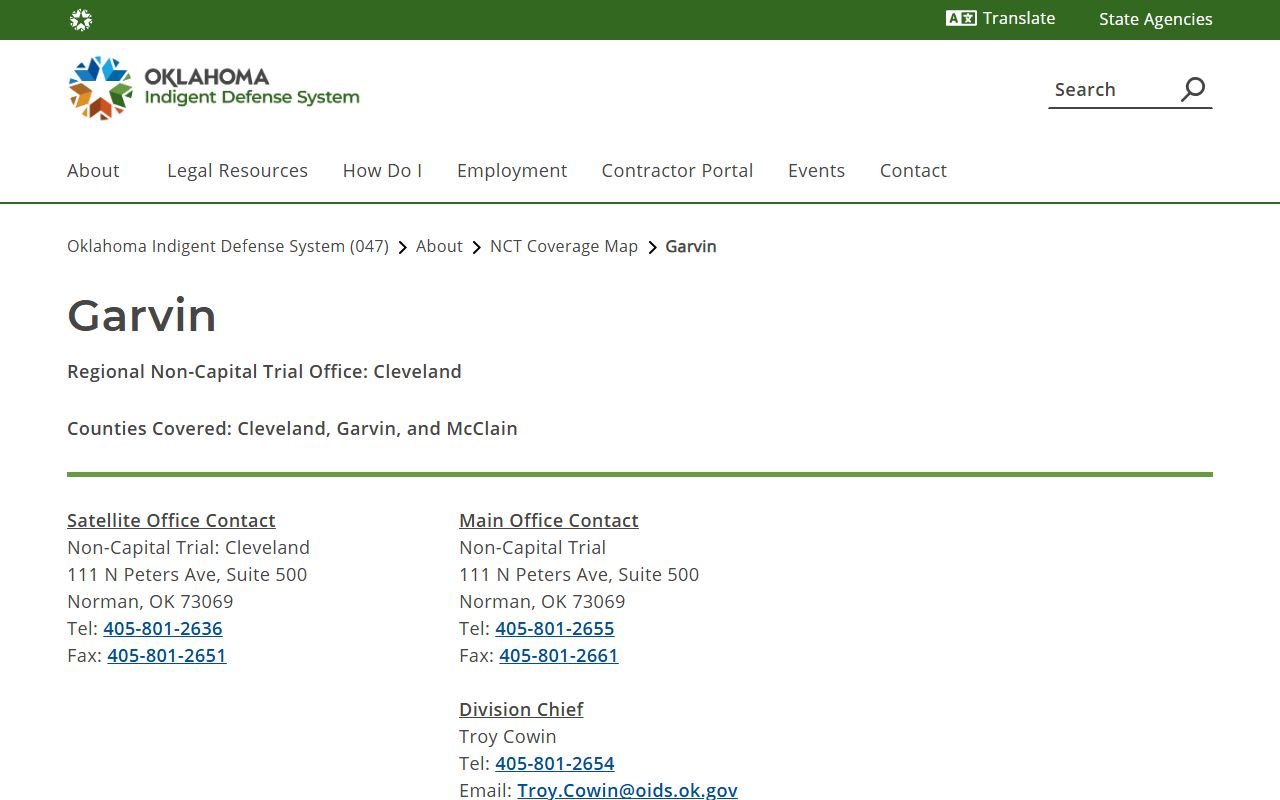Click main office fax 405-801-2661
The width and height of the screenshot is (1280, 800).
click(559, 655)
